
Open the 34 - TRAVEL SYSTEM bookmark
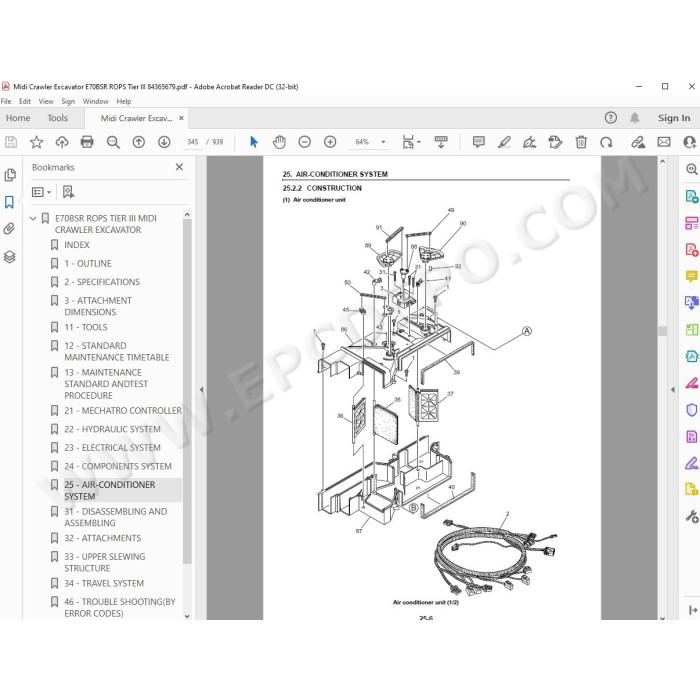pos(104,583)
